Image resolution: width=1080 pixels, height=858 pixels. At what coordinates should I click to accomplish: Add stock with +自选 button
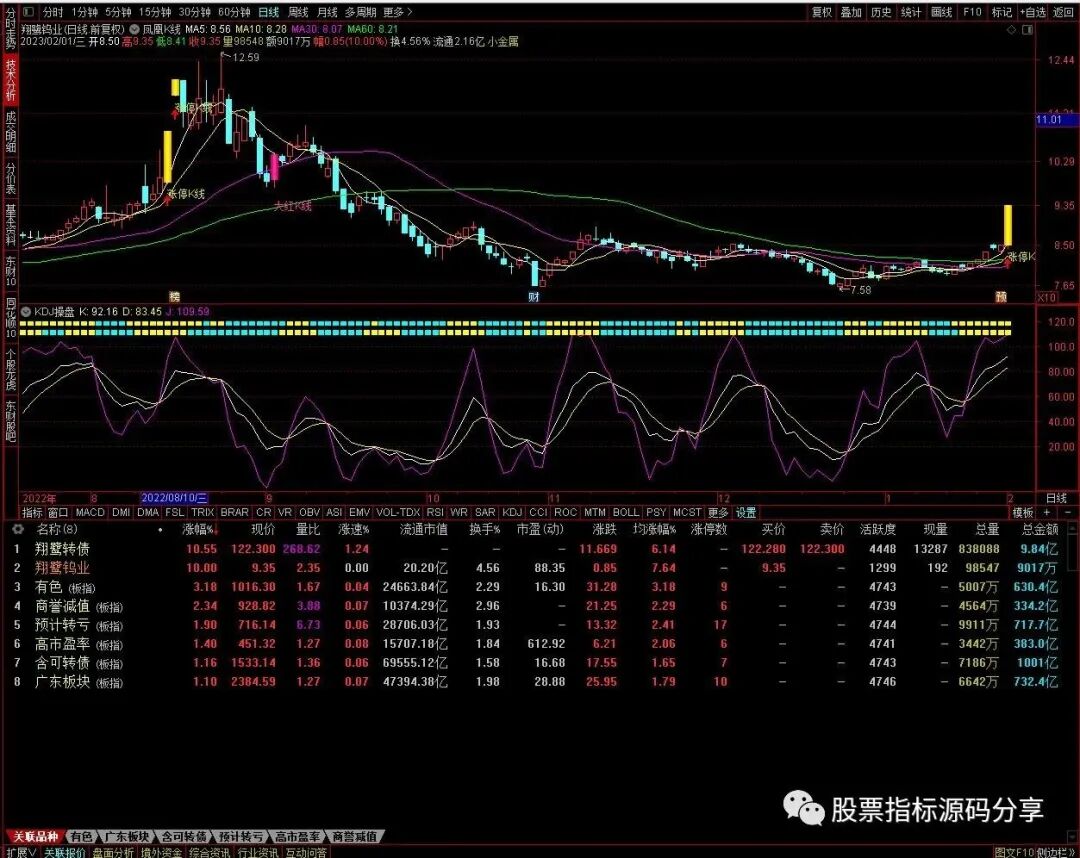tap(1033, 12)
